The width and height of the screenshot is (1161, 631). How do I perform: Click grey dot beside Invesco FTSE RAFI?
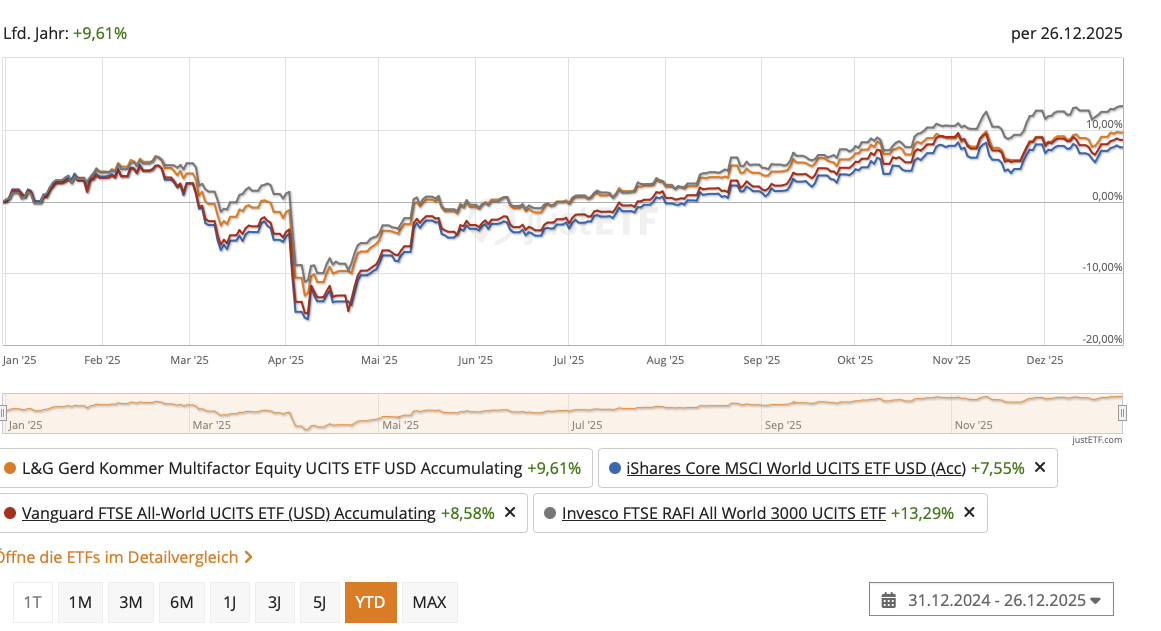coord(550,513)
